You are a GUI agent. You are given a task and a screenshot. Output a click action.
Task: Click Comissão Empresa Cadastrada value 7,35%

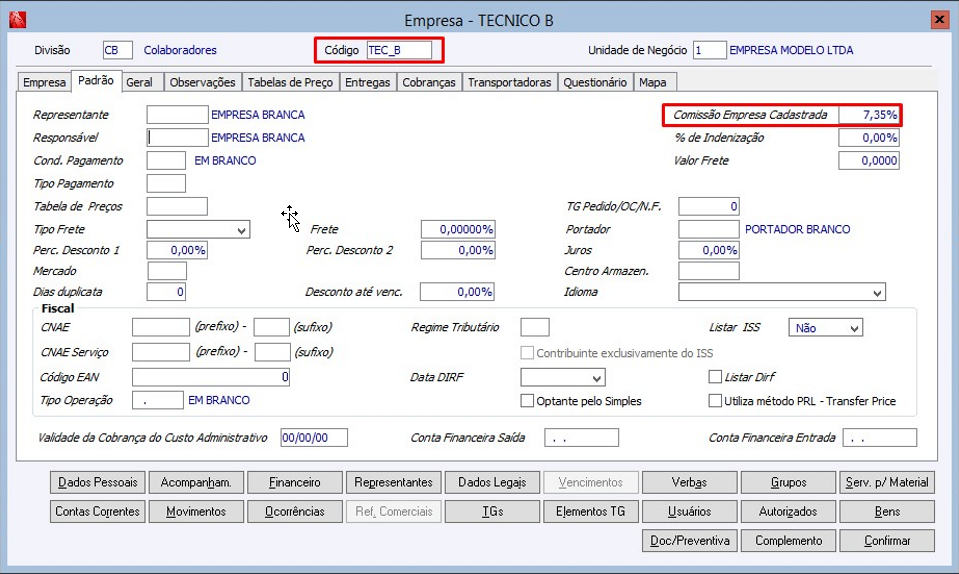click(869, 115)
